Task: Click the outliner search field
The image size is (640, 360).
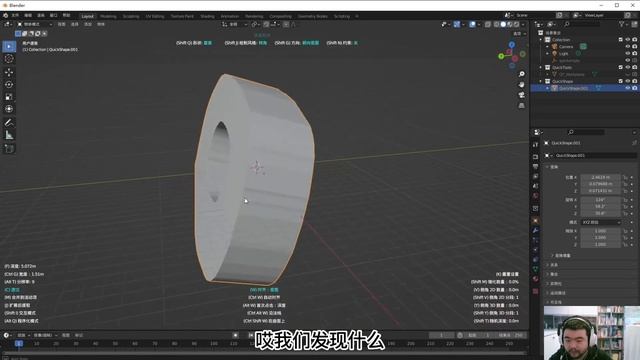Action: click(x=582, y=24)
